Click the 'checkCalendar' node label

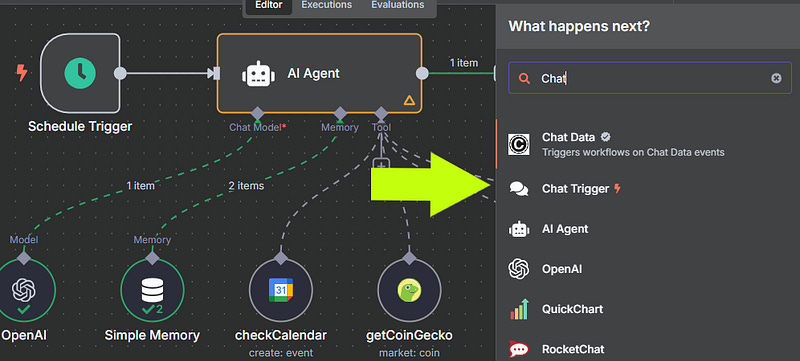(281, 336)
